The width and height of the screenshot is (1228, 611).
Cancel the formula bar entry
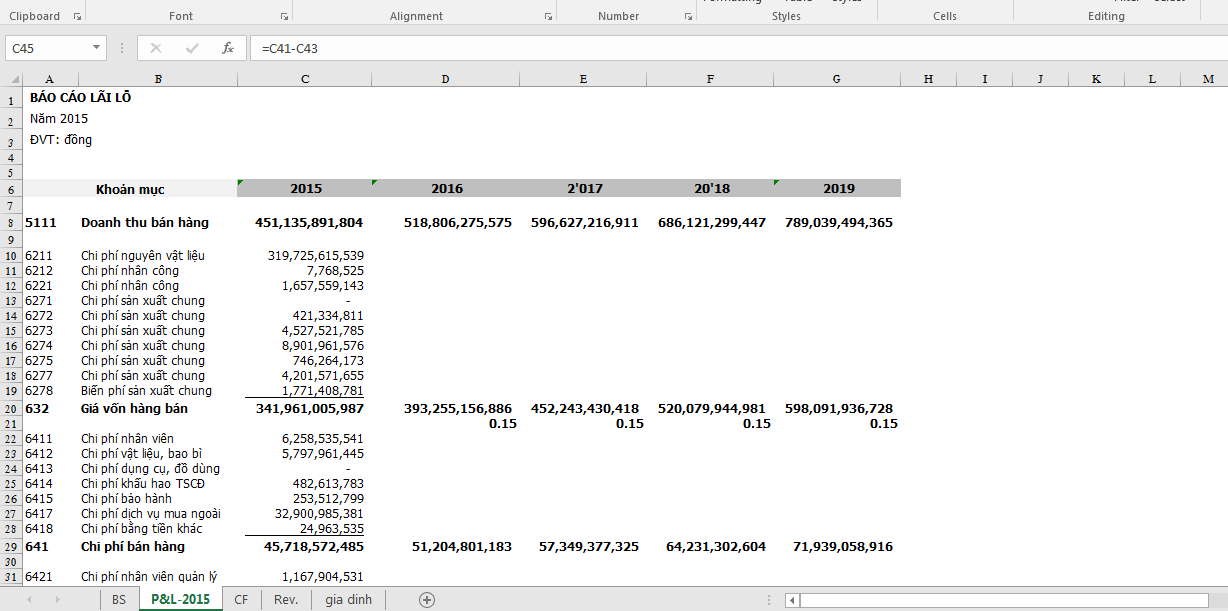pyautogui.click(x=156, y=48)
